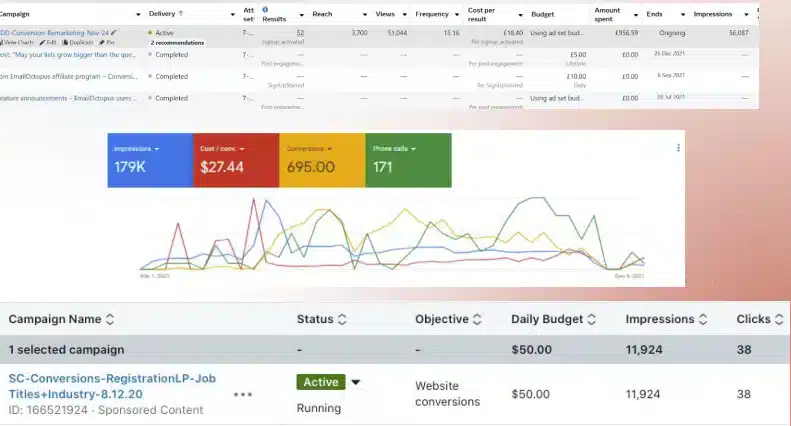Image resolution: width=791 pixels, height=426 pixels.
Task: Click Edit under the remarketing campaign
Action: pos(48,43)
